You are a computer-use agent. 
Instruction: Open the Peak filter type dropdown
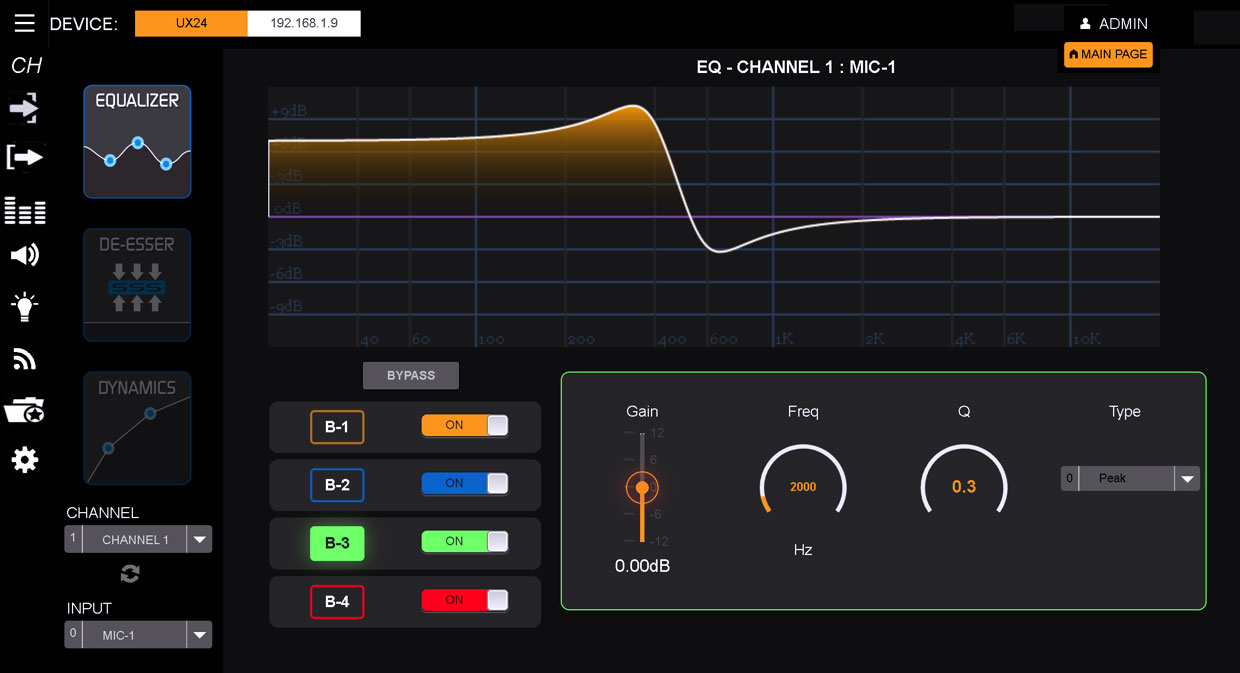1186,479
